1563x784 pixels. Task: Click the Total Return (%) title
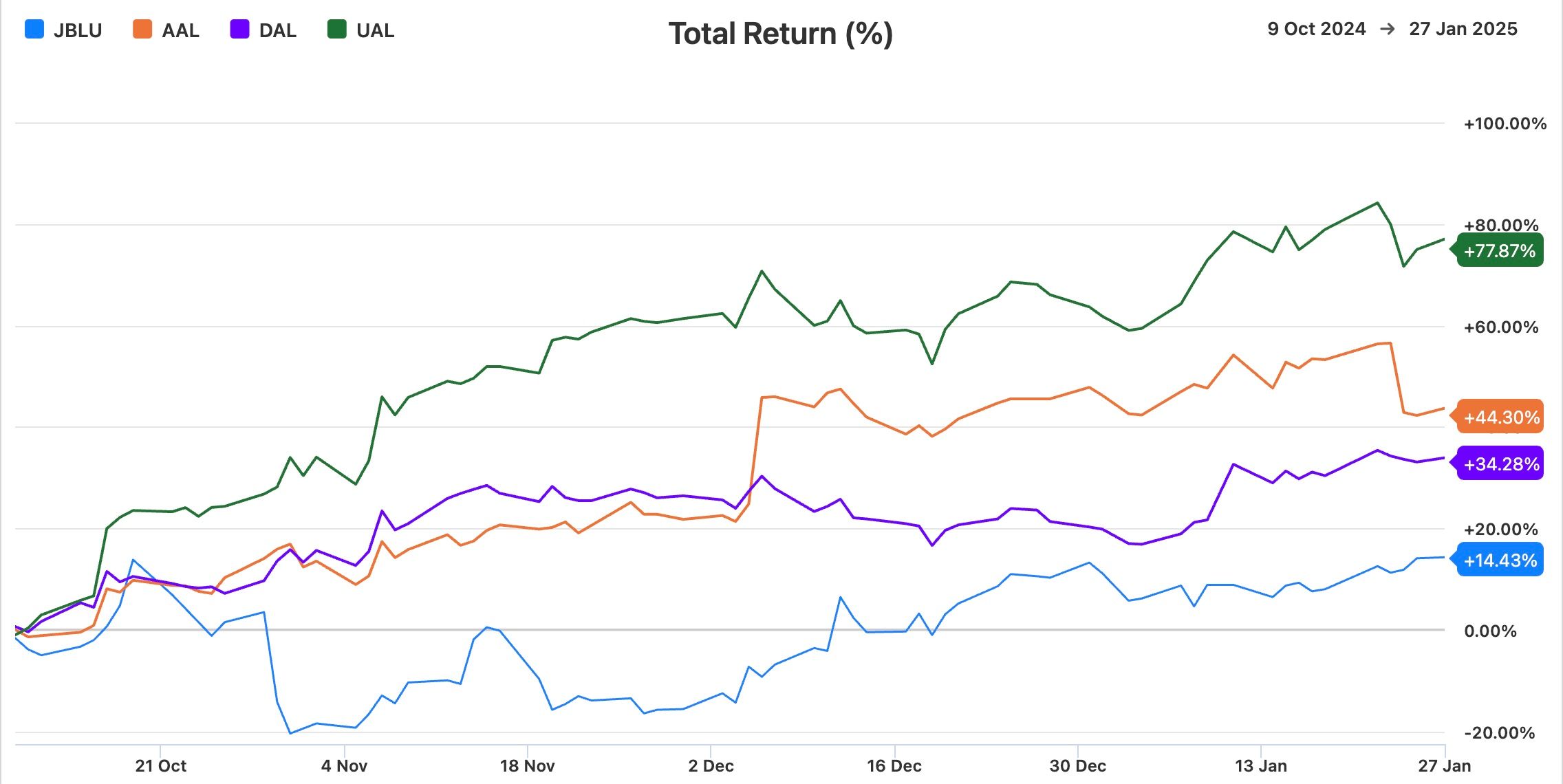781,33
